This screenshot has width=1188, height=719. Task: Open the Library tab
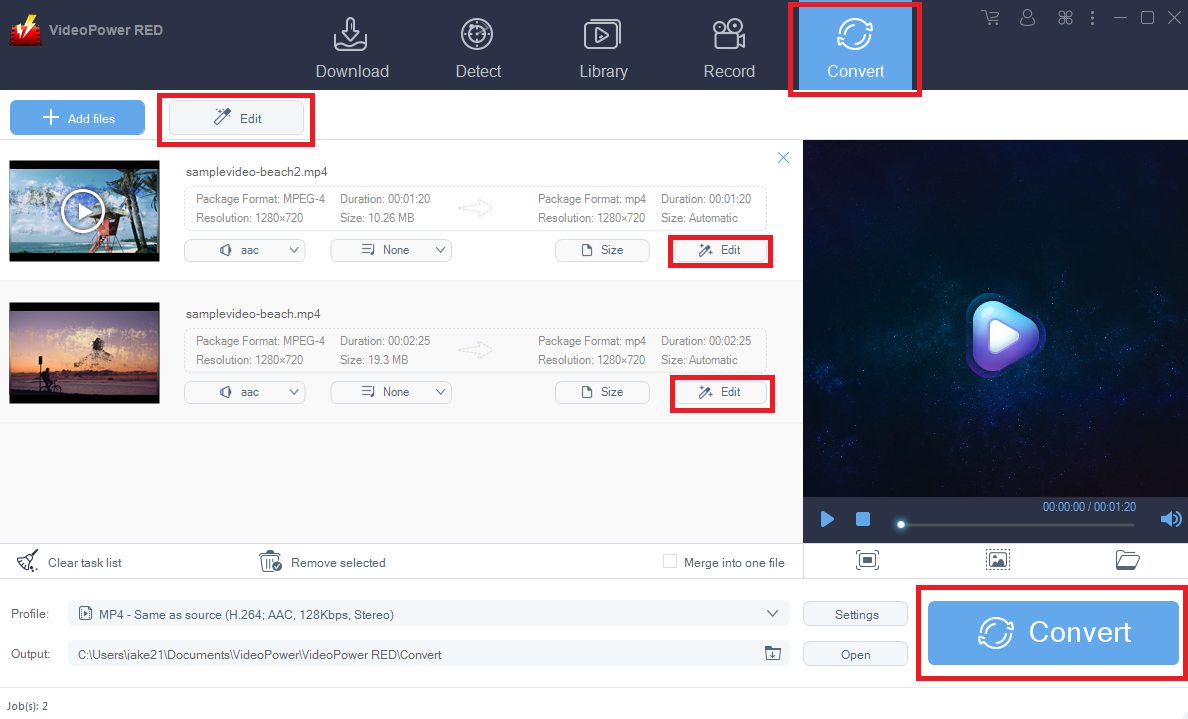(x=603, y=48)
